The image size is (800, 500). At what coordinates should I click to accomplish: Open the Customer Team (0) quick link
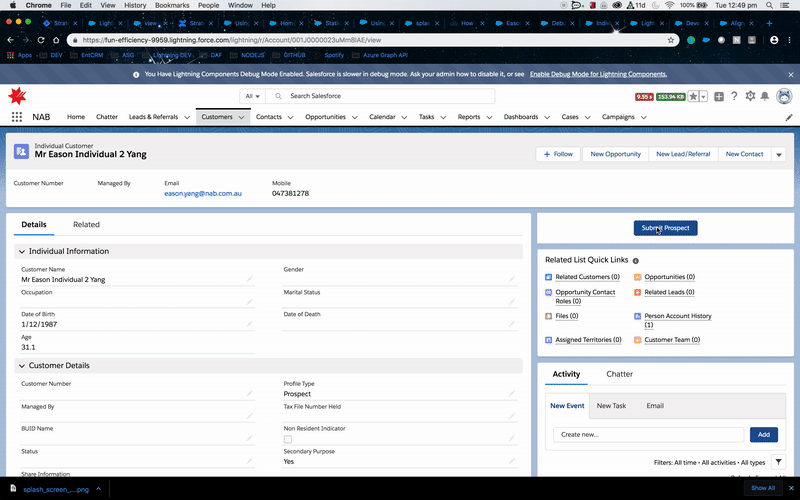pos(672,340)
